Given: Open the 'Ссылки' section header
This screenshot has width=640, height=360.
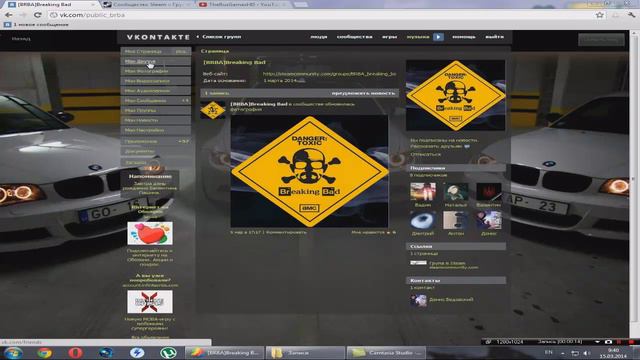Looking at the screenshot, I should coord(456,247).
